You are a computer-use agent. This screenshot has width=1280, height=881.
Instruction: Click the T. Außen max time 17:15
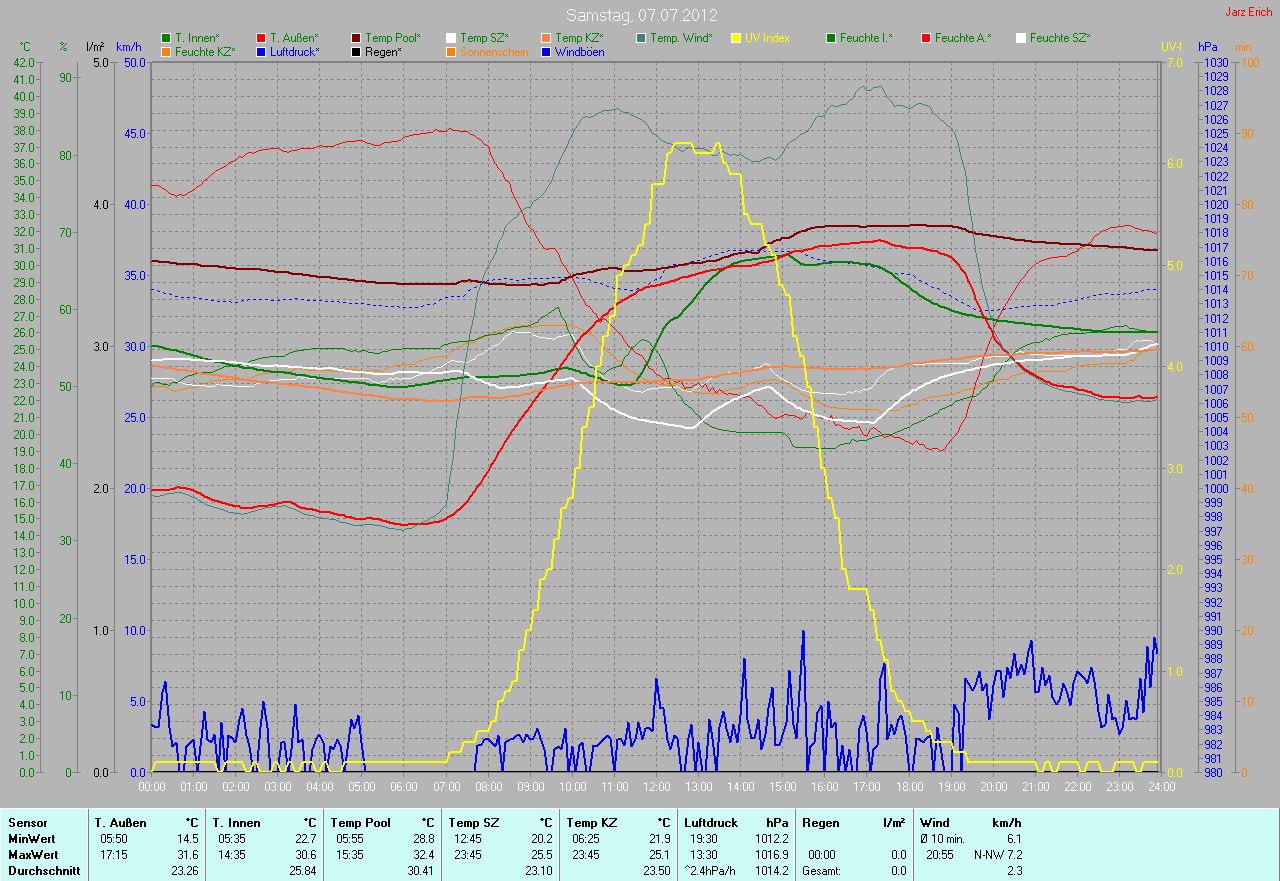pos(113,855)
